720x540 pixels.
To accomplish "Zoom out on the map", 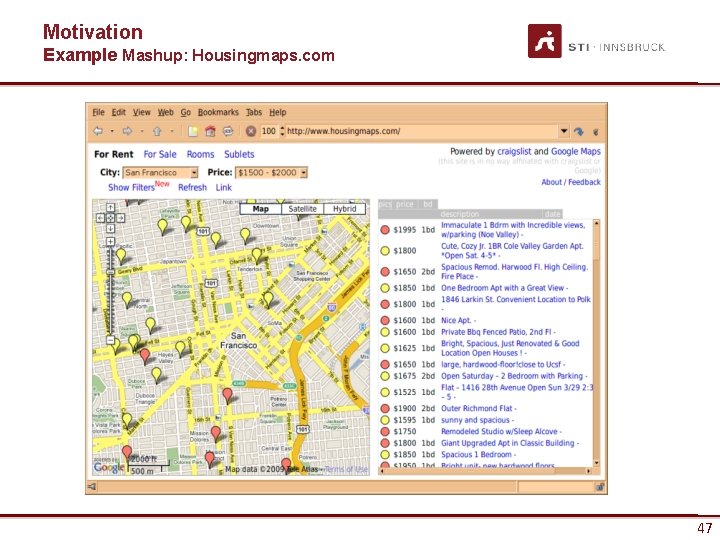I will coord(110,340).
